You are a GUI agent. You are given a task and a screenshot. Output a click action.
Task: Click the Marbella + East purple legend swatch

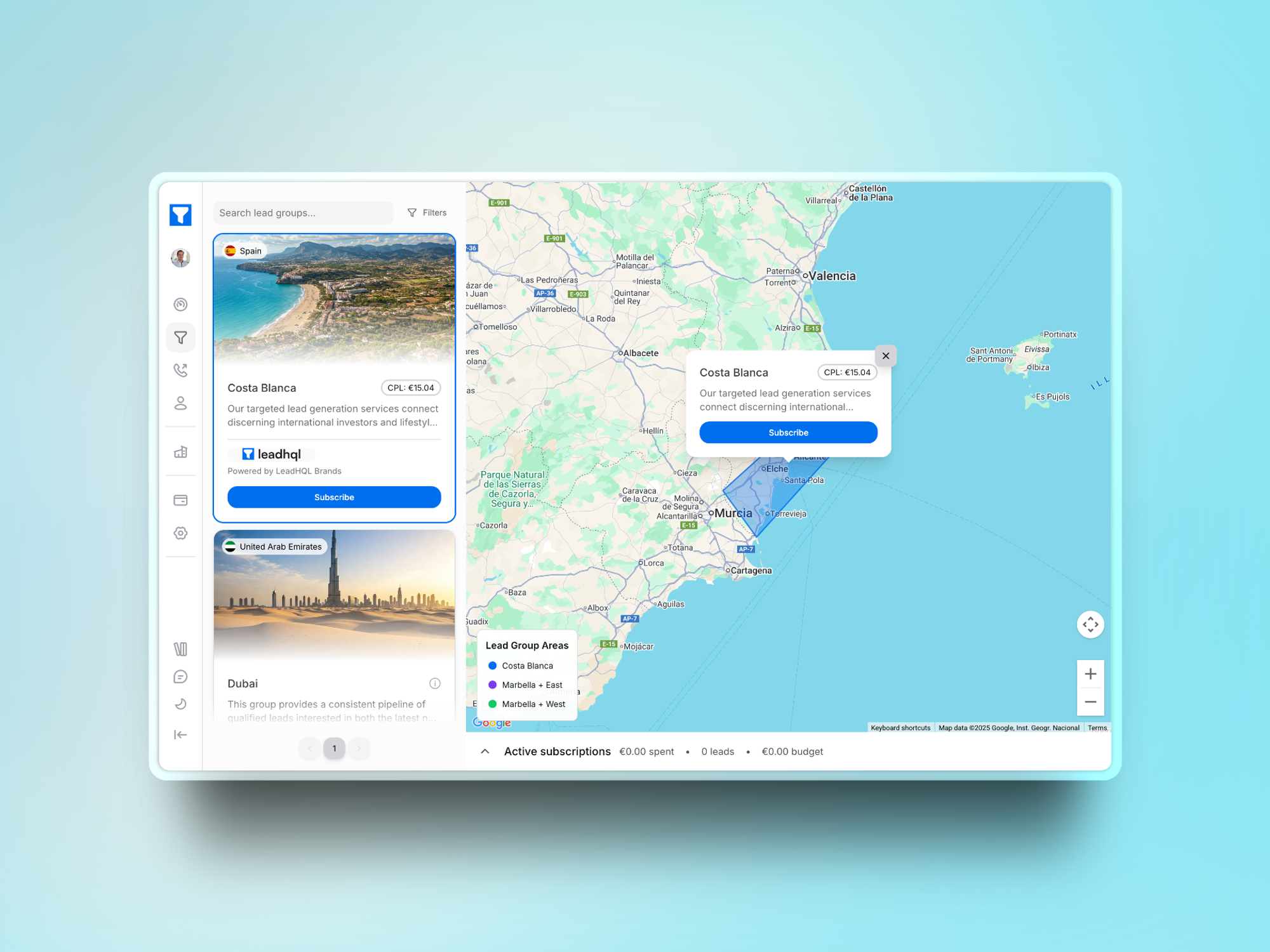point(492,685)
